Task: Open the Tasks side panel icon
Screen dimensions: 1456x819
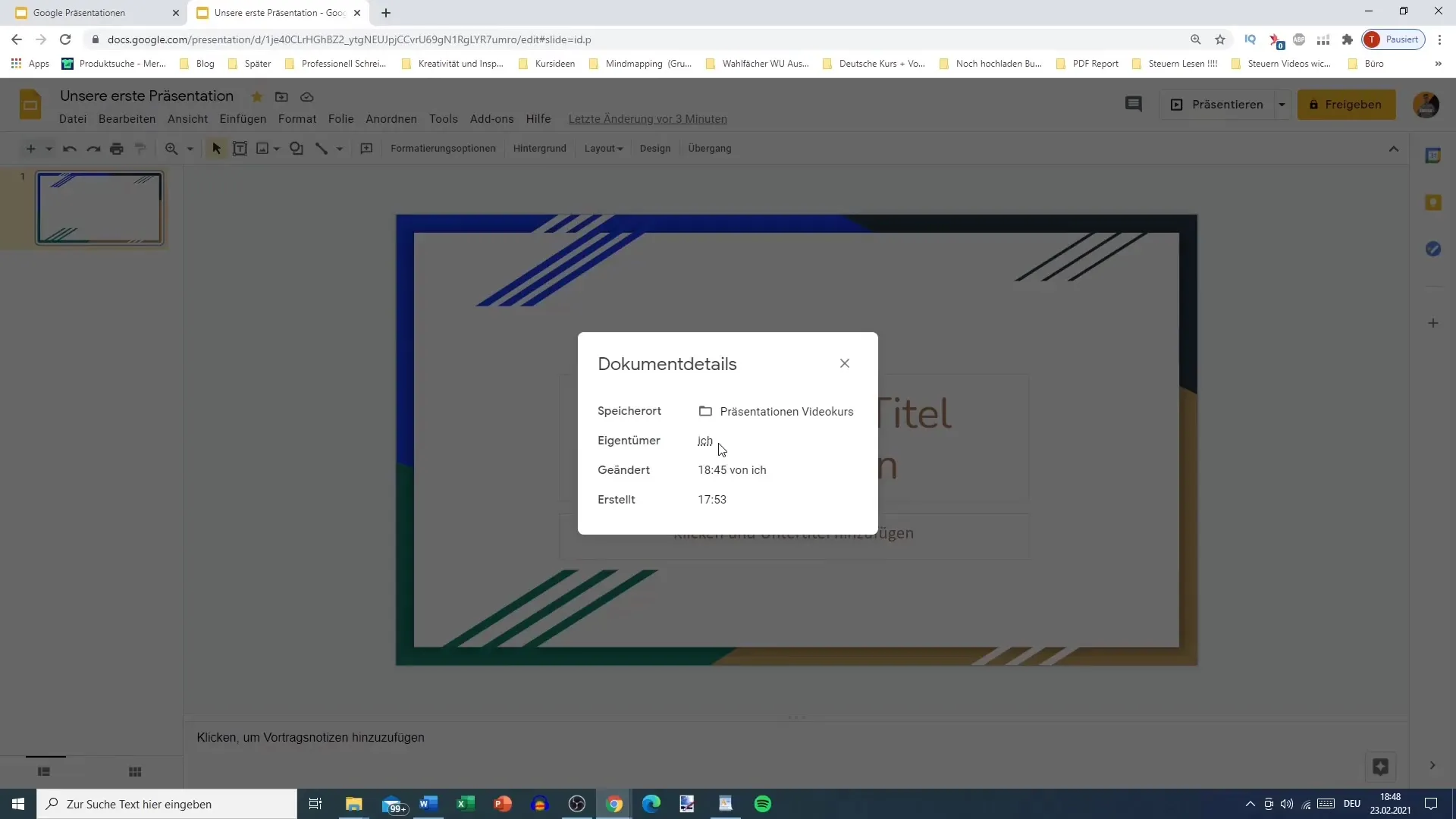Action: [x=1433, y=249]
